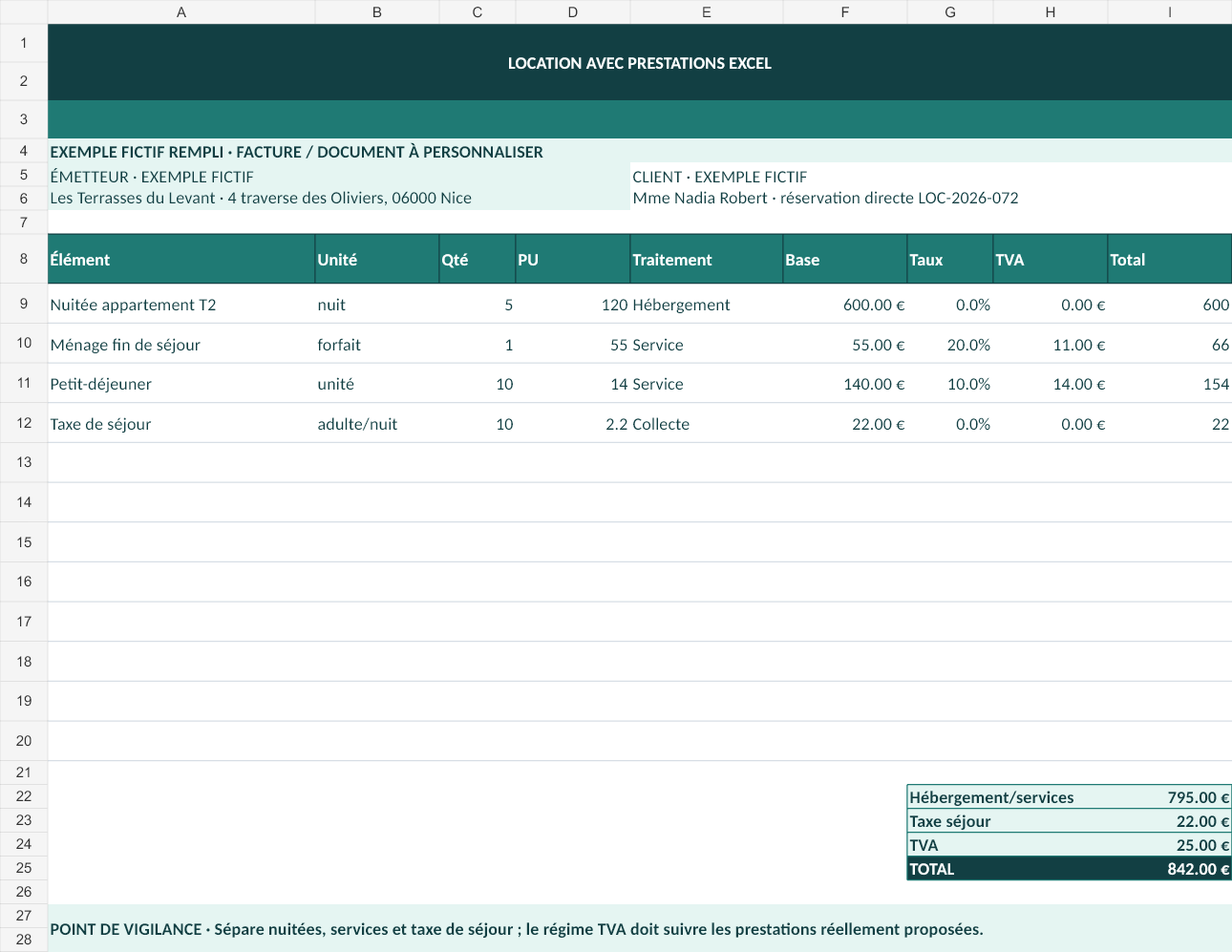Select summary amount '25.00 €'
Image resolution: width=1232 pixels, height=952 pixels.
pos(1170,844)
